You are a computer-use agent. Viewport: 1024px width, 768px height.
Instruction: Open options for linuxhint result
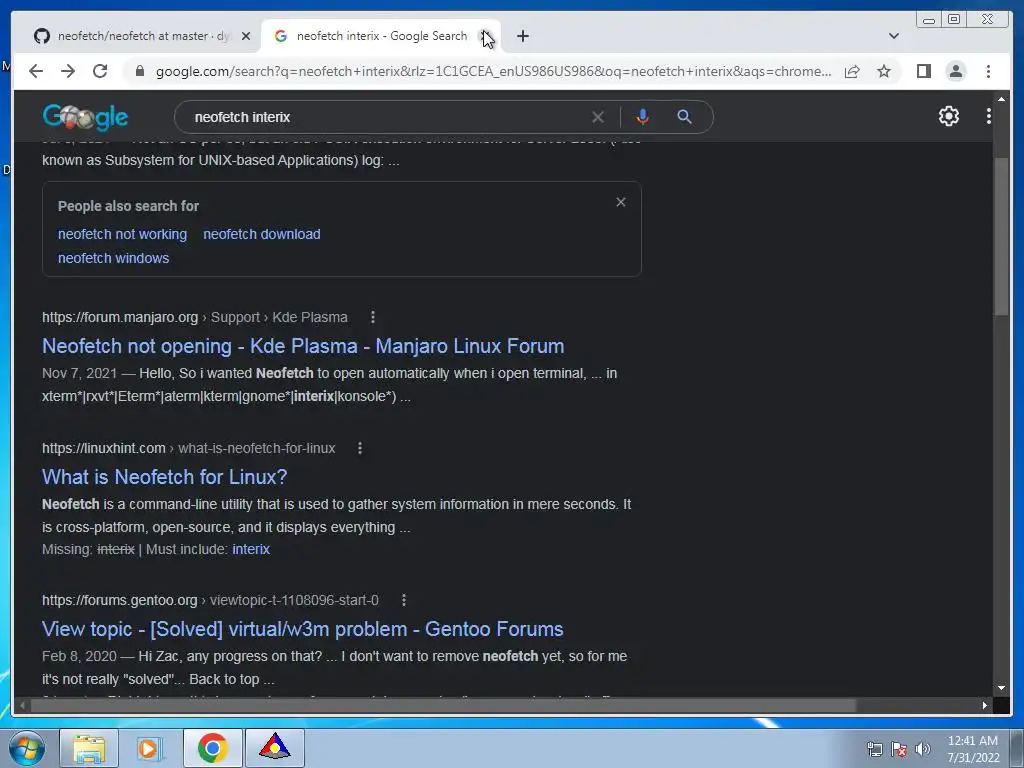coord(360,449)
